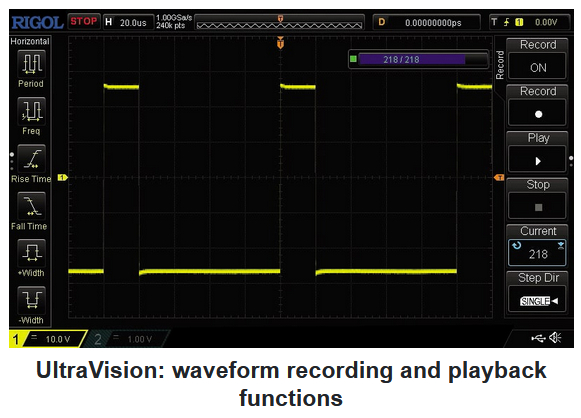This screenshot has height=418, width=581.
Task: Click the Play playback button
Action: 538,160
